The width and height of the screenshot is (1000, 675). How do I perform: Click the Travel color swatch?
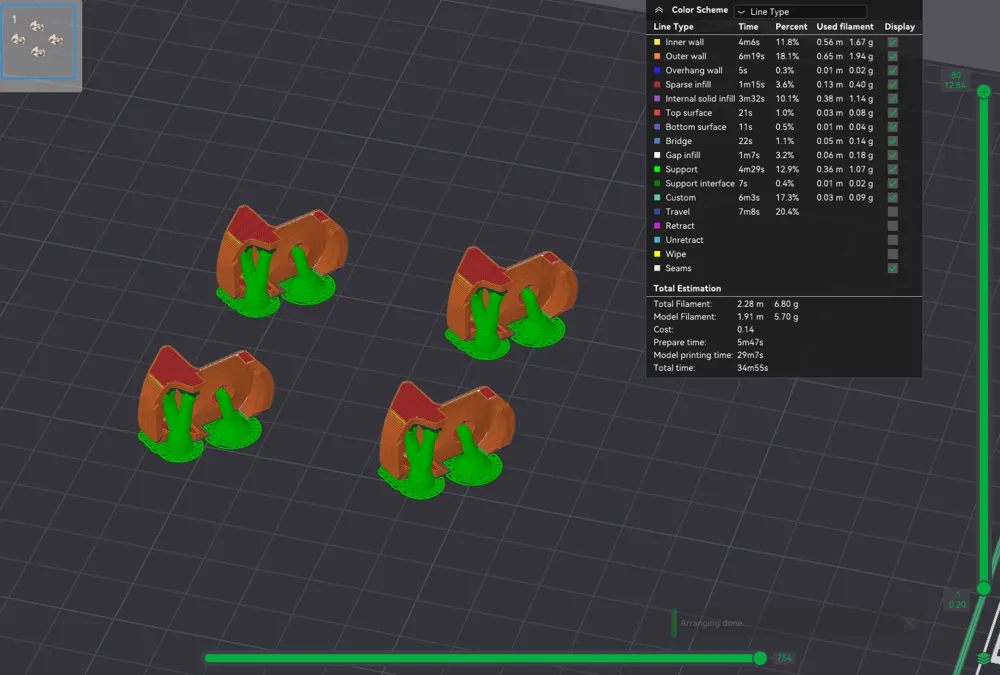[657, 212]
